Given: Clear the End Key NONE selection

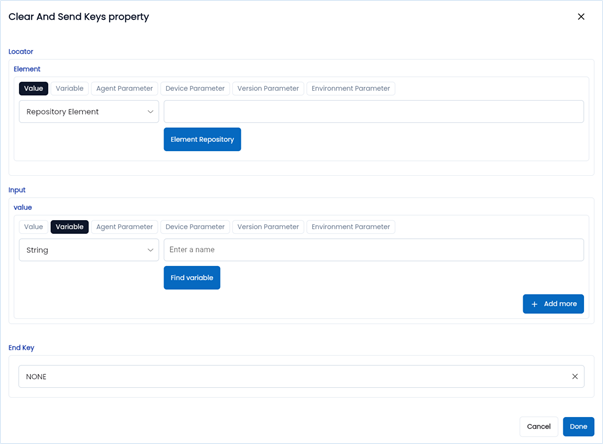Looking at the screenshot, I should (x=575, y=377).
